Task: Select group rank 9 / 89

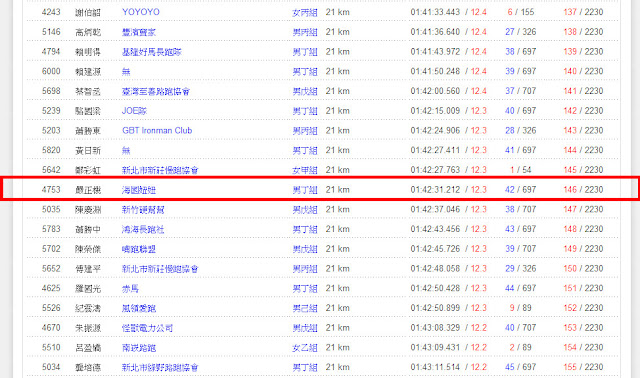Action: coord(520,308)
